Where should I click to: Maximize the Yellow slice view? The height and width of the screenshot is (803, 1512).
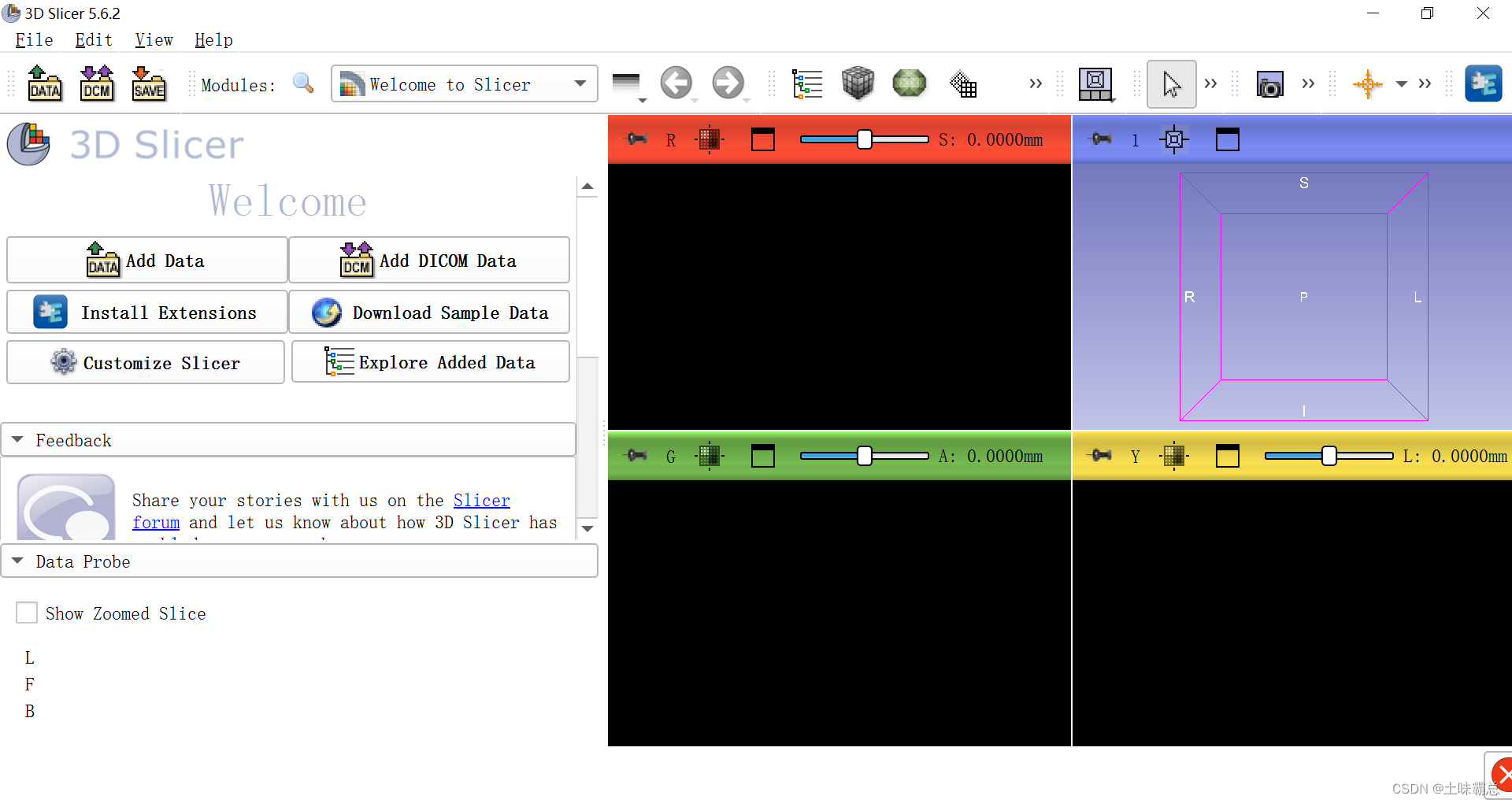tap(1228, 455)
